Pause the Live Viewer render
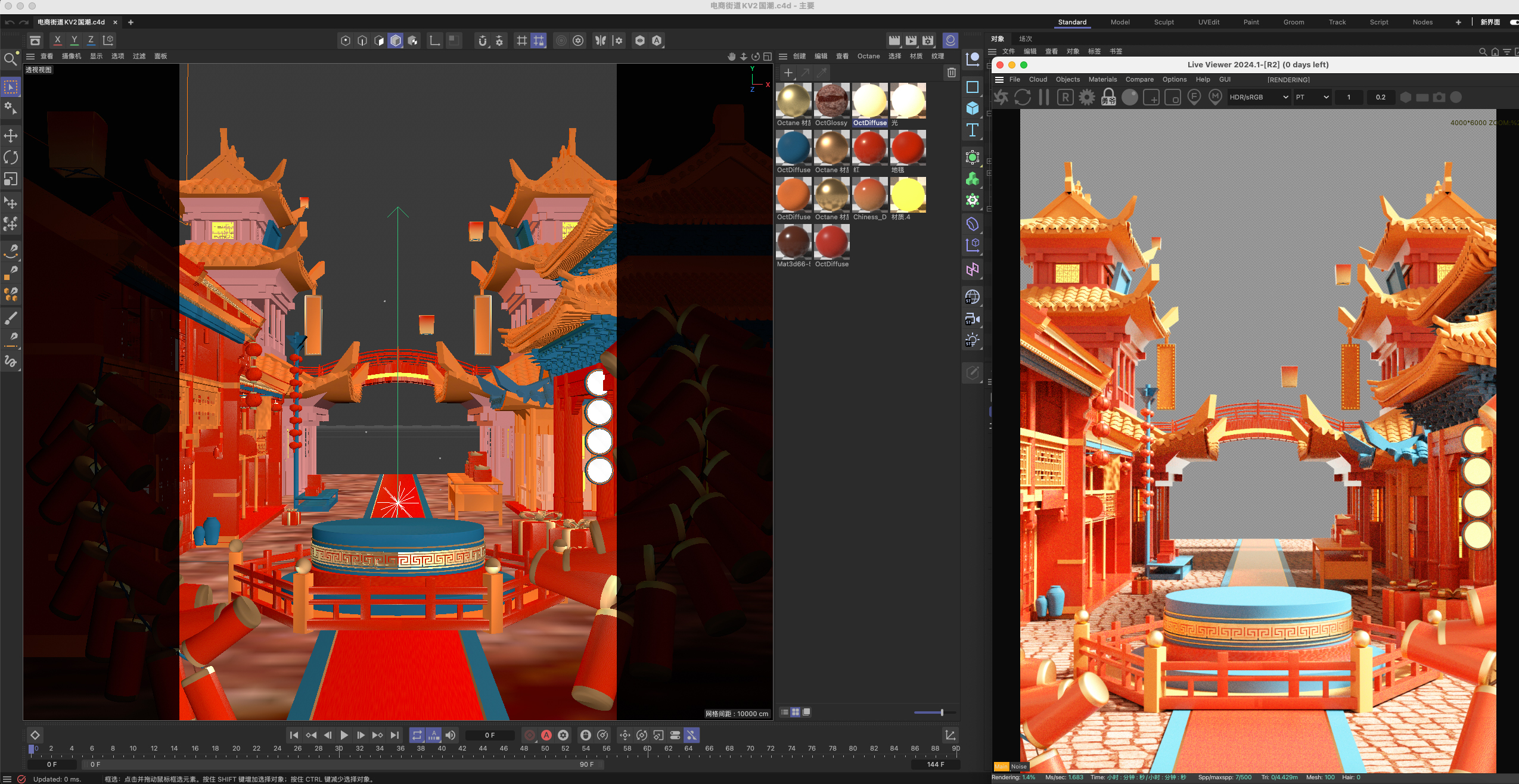This screenshot has height=784, width=1519. click(1043, 97)
